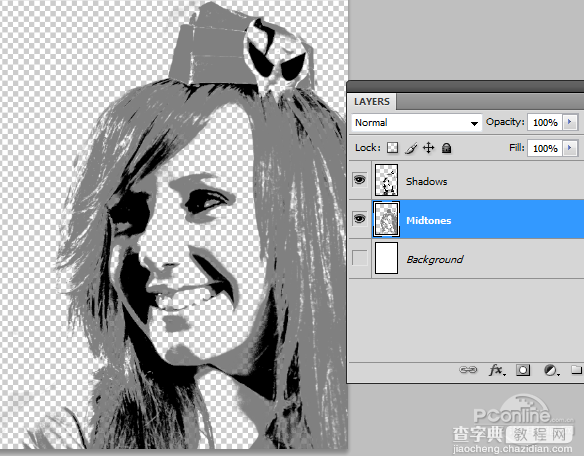Open the Normal blend mode dropdown
584x456 pixels.
tap(416, 123)
